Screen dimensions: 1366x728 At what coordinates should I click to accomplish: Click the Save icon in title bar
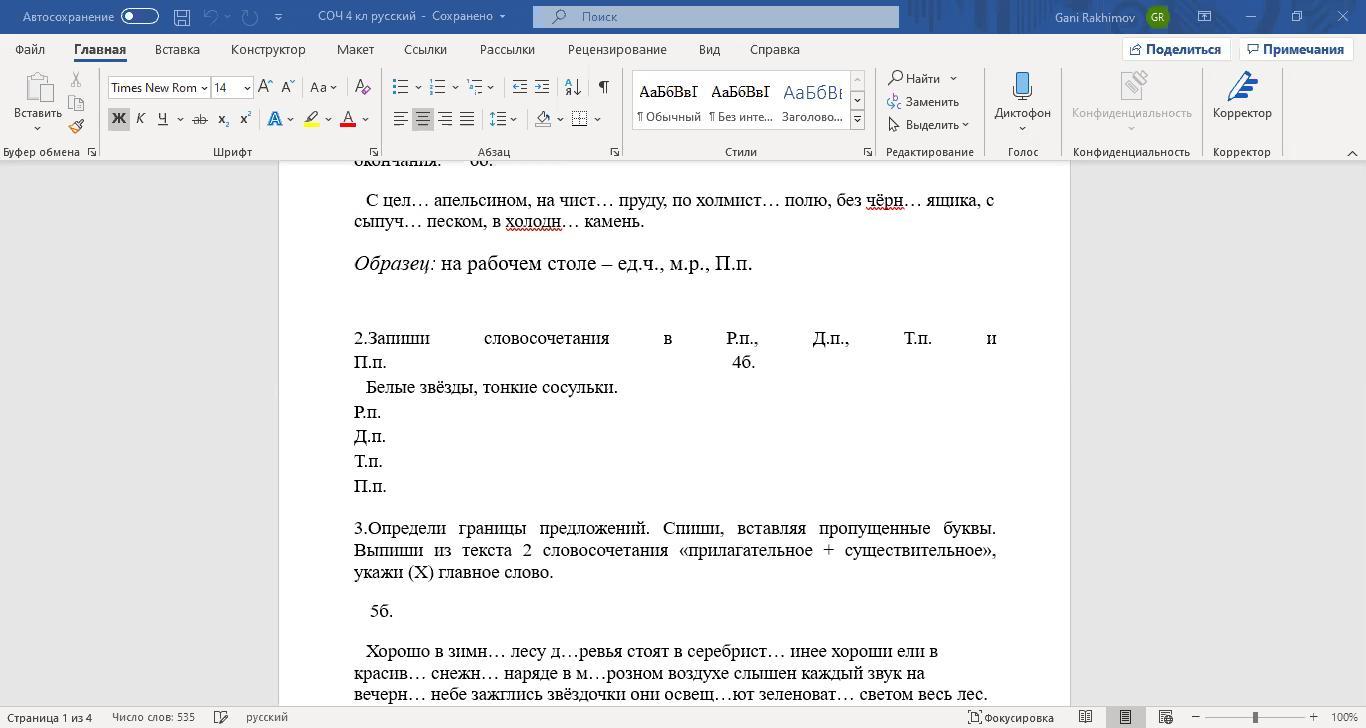pos(181,17)
